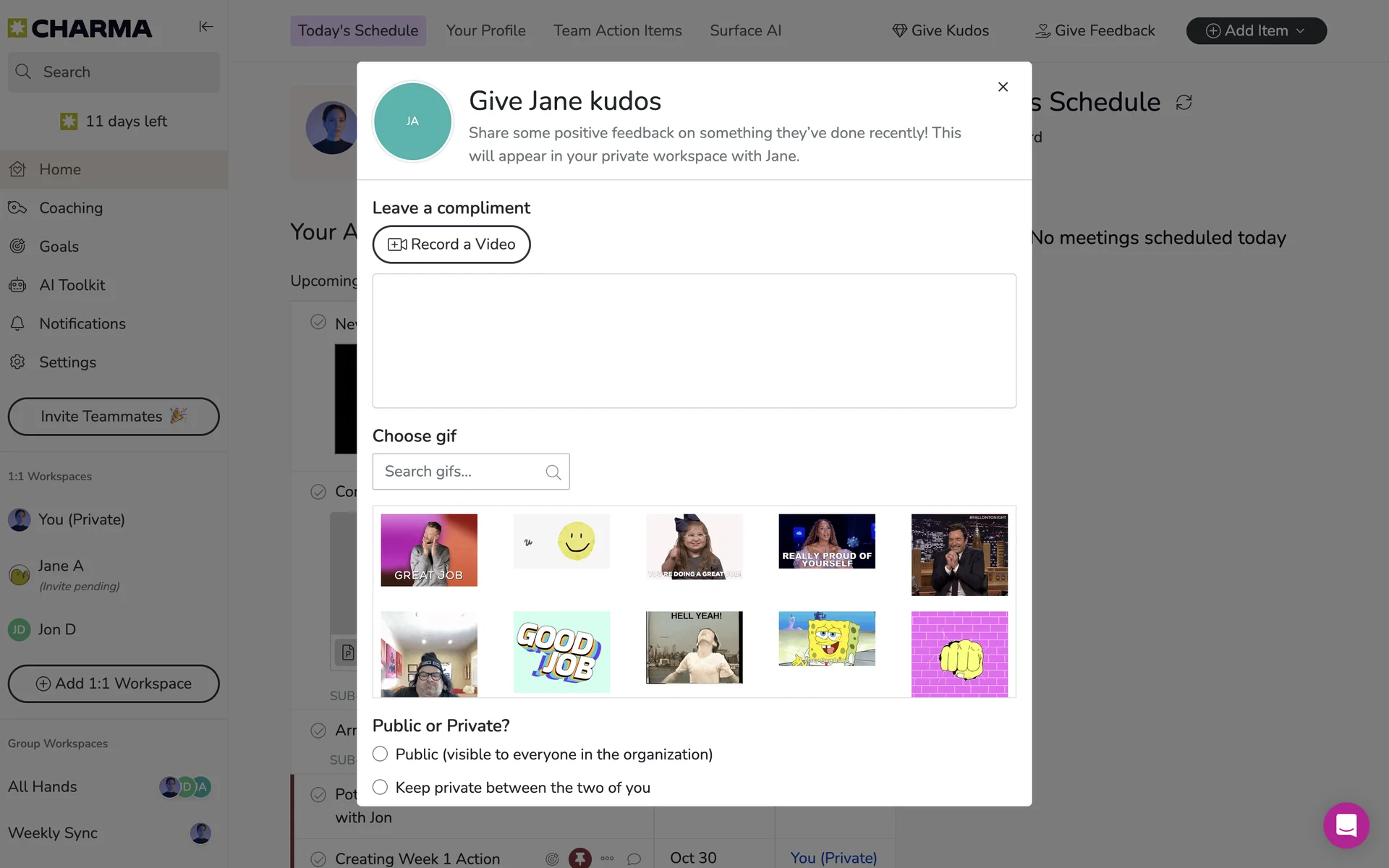The image size is (1389, 868).
Task: Click the refresh schedule icon
Action: point(1184,103)
